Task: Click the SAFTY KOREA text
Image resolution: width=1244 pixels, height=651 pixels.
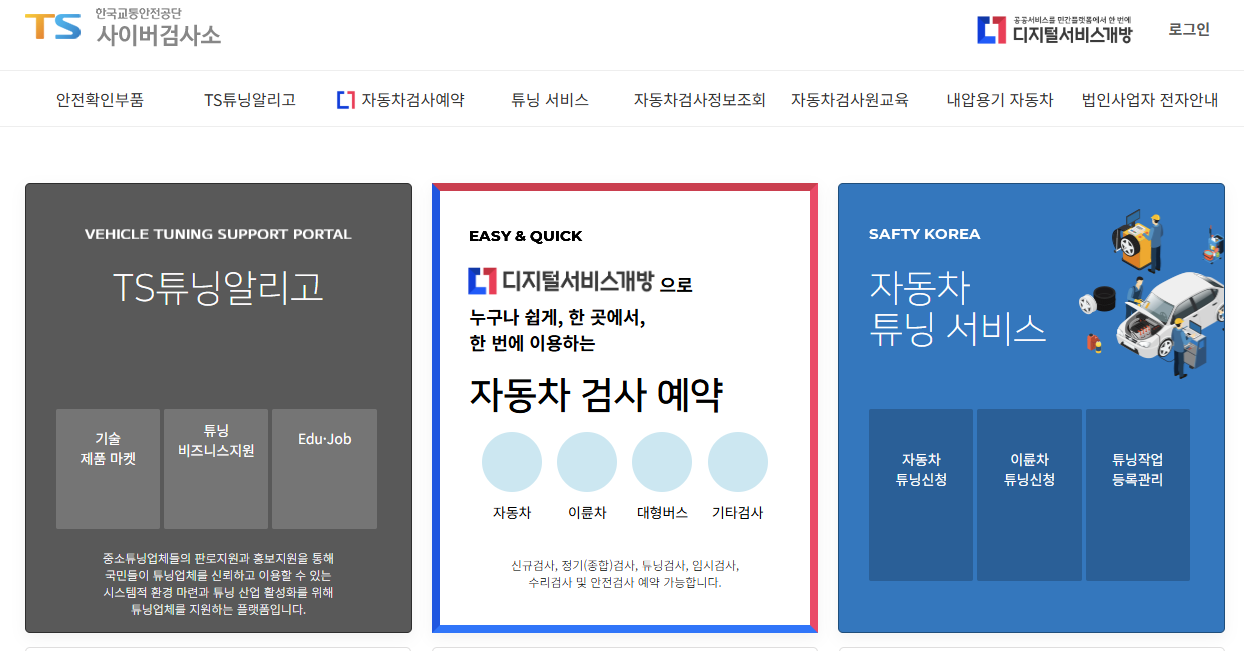Action: [x=925, y=234]
